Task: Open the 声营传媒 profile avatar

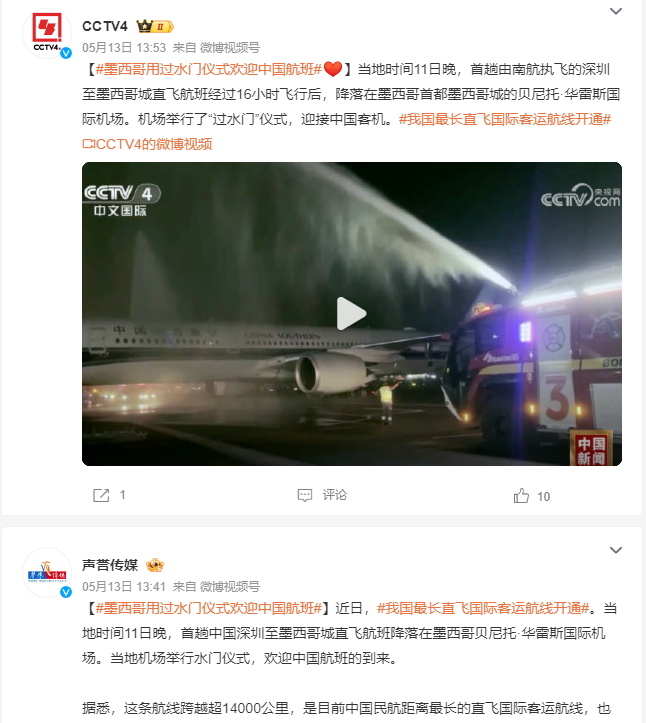Action: 47,572
